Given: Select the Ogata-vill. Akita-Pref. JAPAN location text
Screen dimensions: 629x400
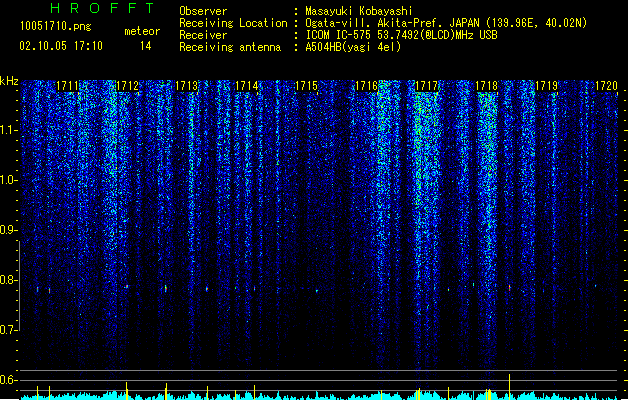Looking at the screenshot, I should click(x=446, y=23).
